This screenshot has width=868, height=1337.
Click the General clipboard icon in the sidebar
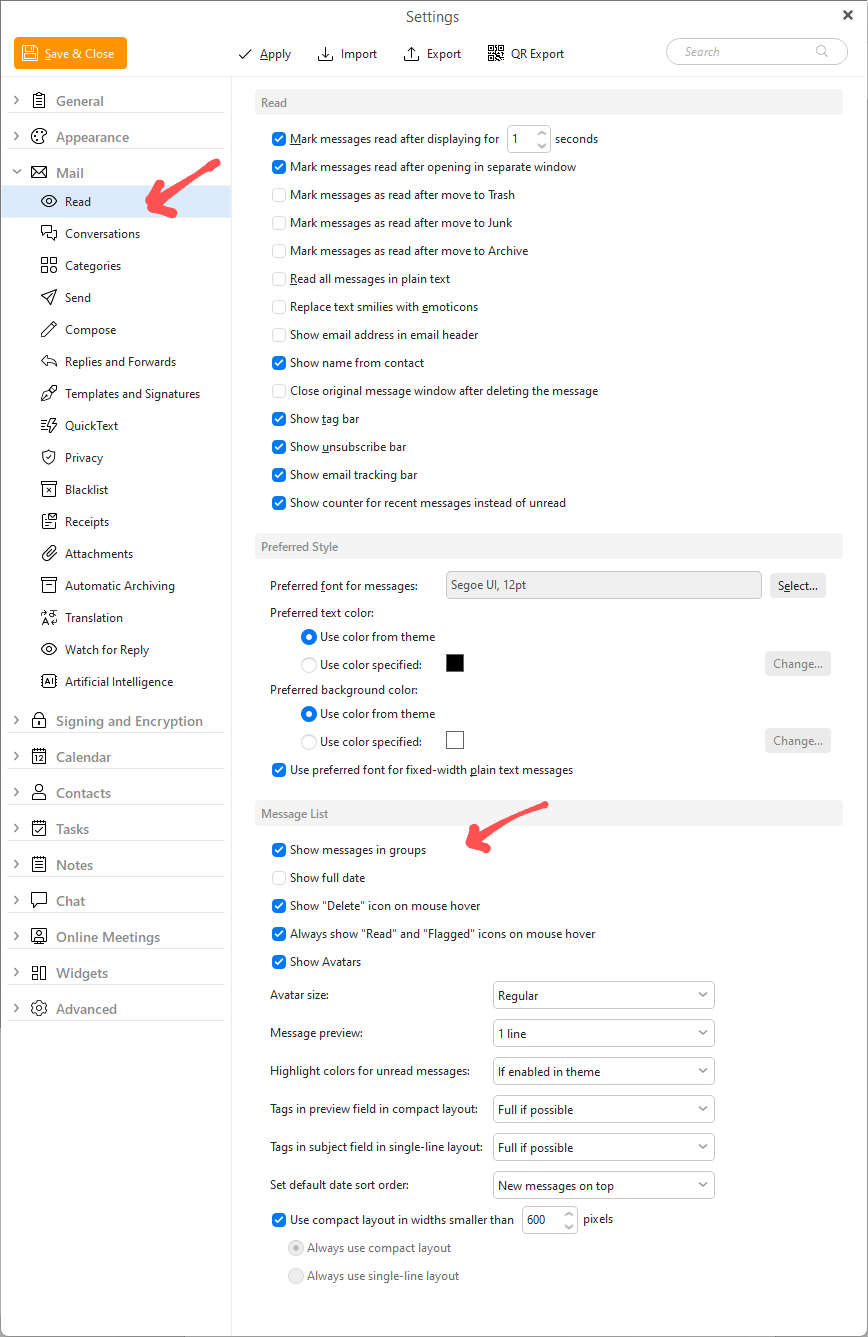click(x=39, y=101)
